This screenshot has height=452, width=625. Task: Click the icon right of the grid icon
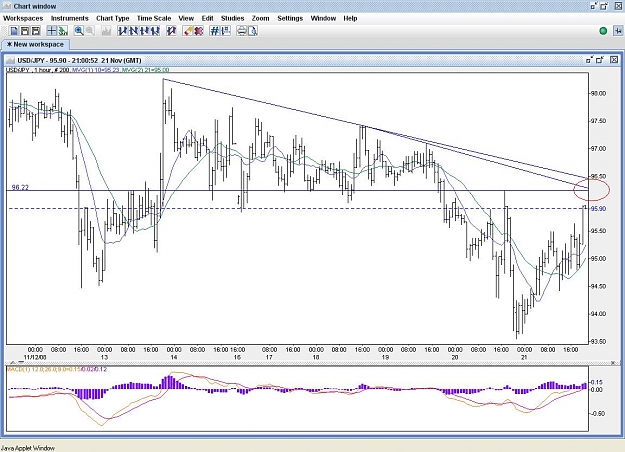[226, 31]
